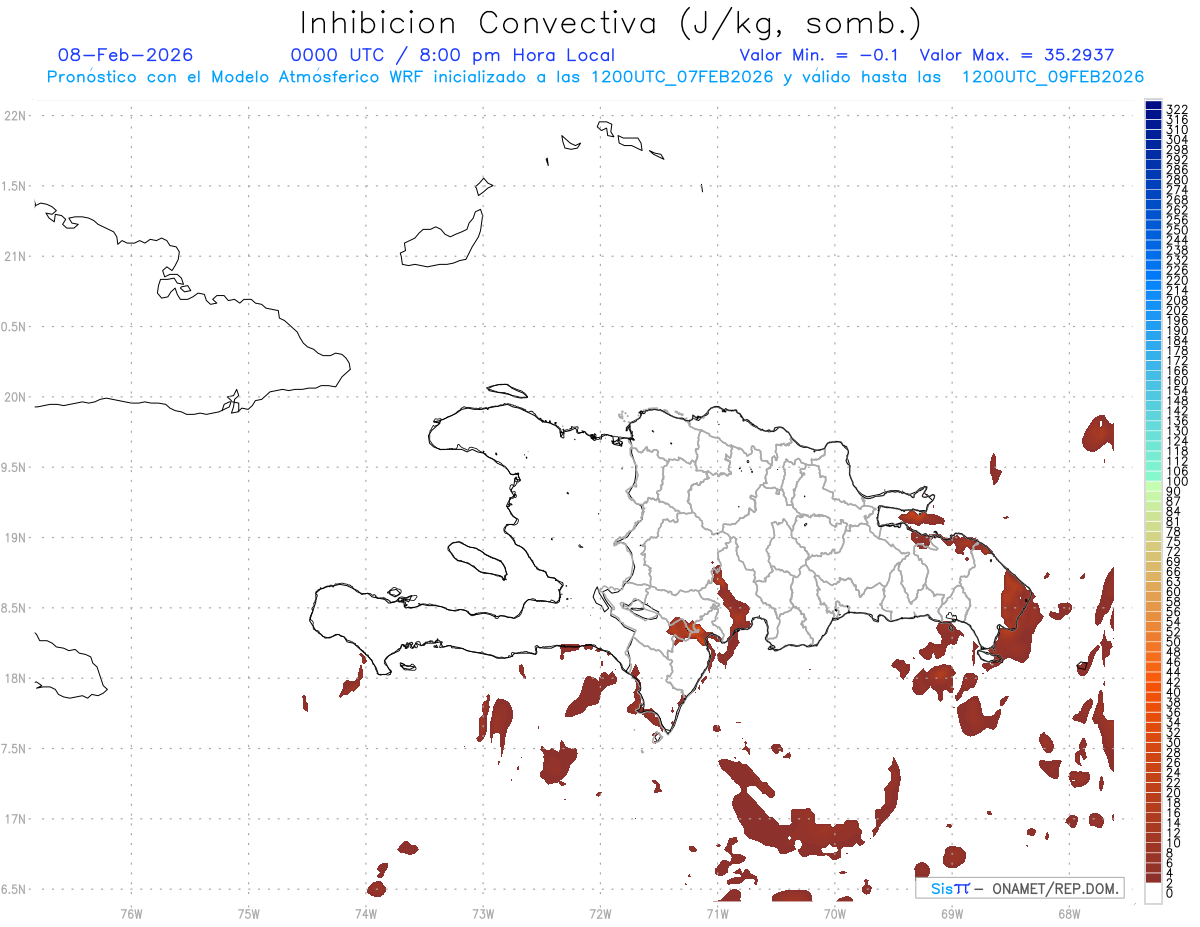1200x927 pixels.
Task: Click the "21N" latitude label
Action: point(15,256)
